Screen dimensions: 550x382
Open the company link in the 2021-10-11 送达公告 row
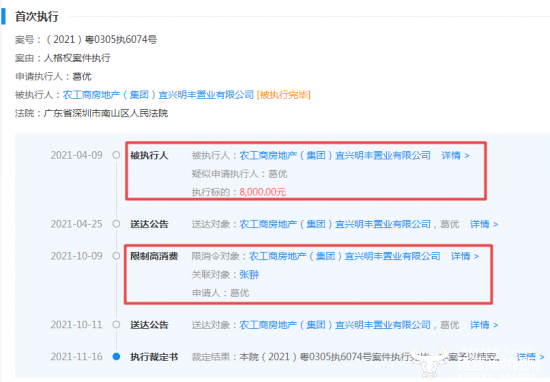(x=335, y=325)
